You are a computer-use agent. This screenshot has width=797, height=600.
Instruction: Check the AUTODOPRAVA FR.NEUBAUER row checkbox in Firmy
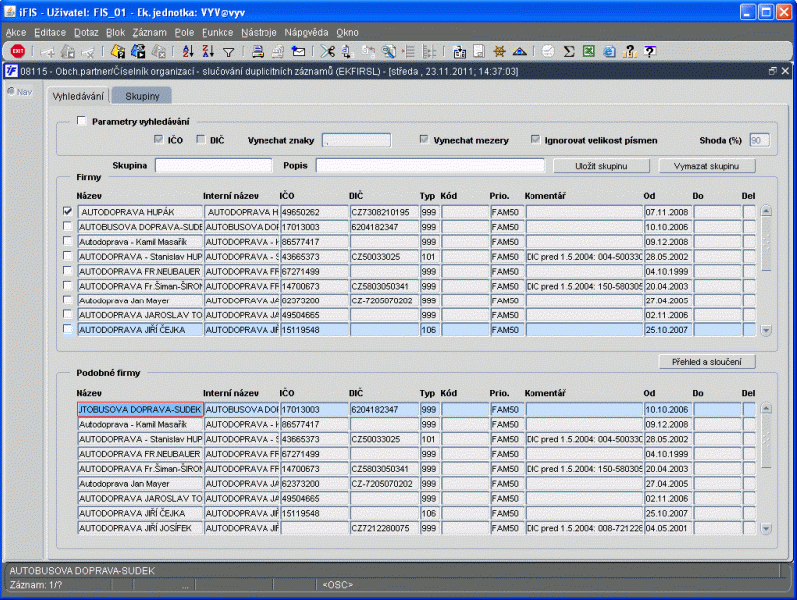click(68, 270)
